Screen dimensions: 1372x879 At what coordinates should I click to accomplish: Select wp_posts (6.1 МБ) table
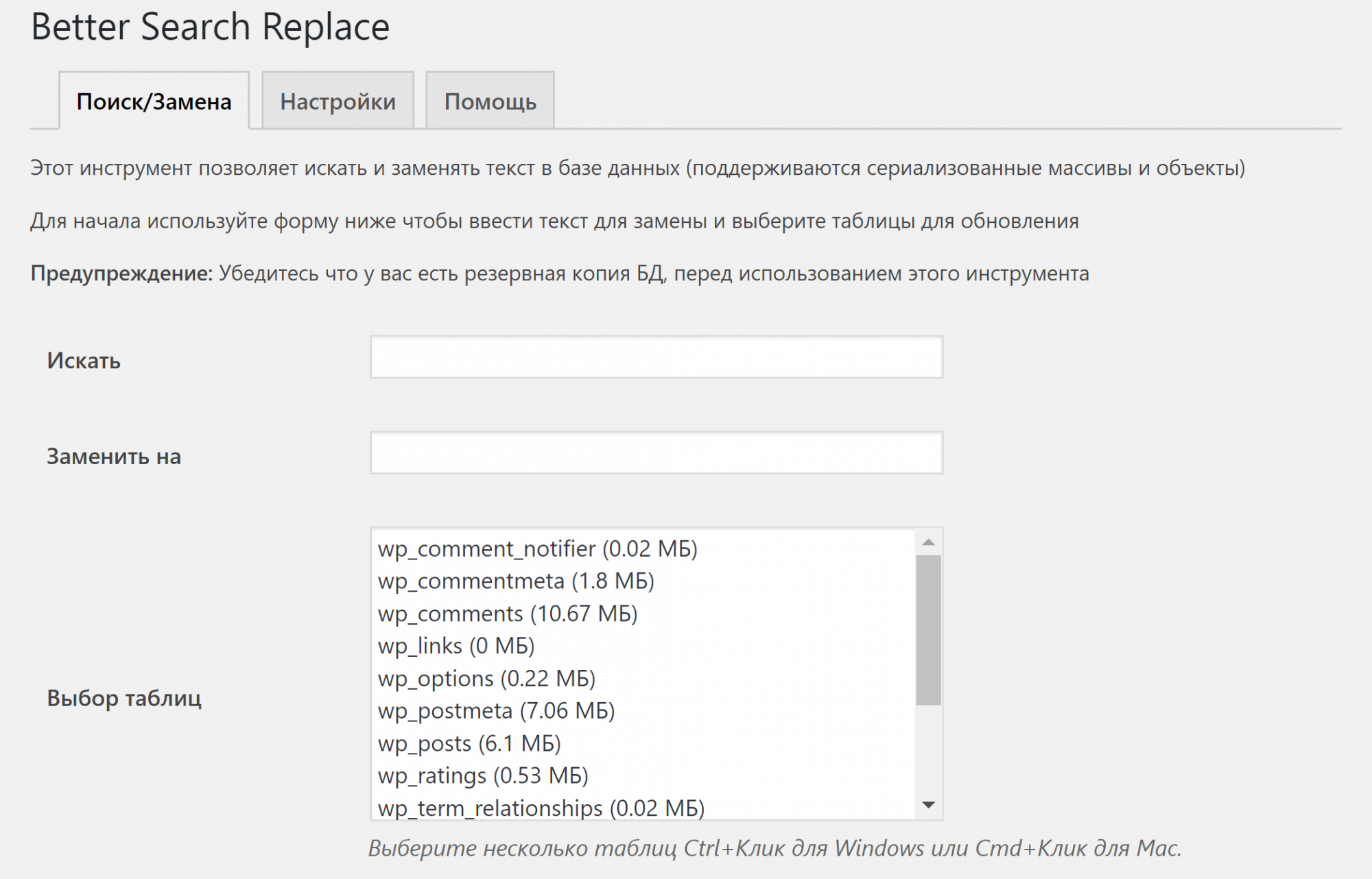[469, 743]
